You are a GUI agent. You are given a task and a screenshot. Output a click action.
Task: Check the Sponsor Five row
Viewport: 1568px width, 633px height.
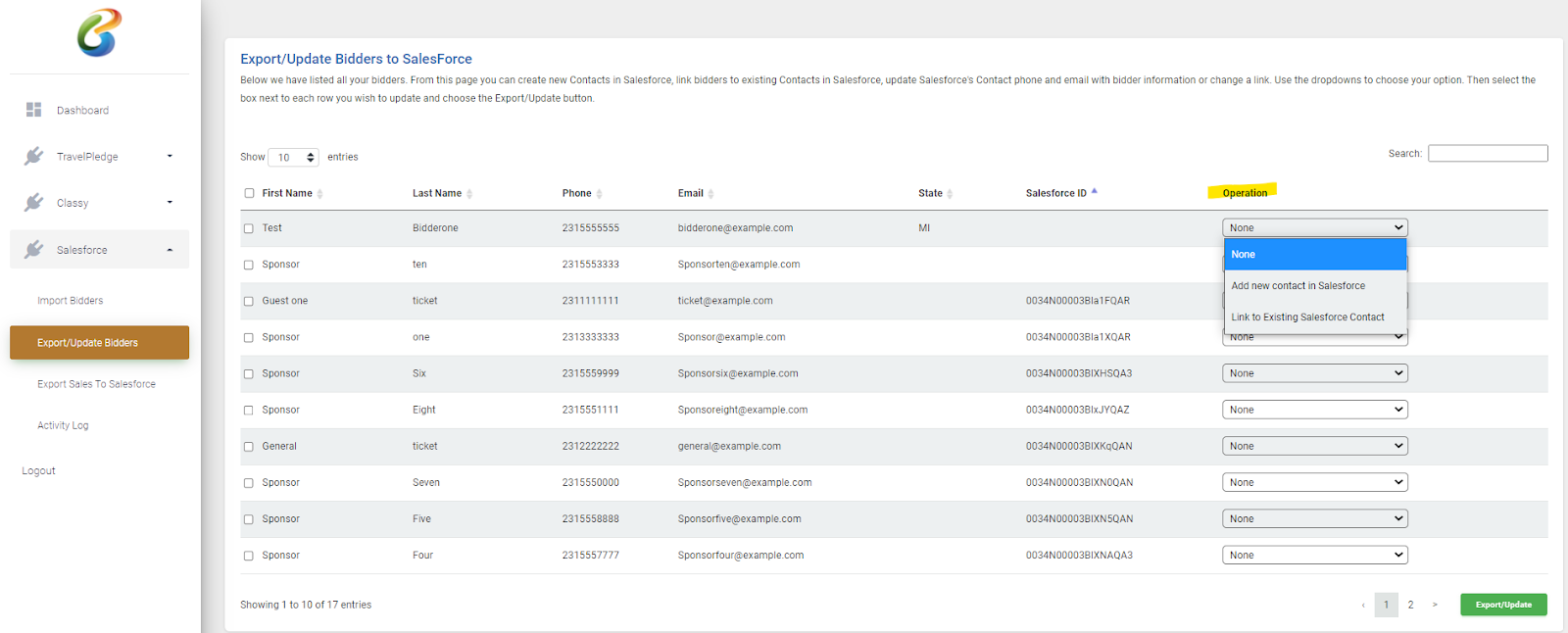click(249, 519)
